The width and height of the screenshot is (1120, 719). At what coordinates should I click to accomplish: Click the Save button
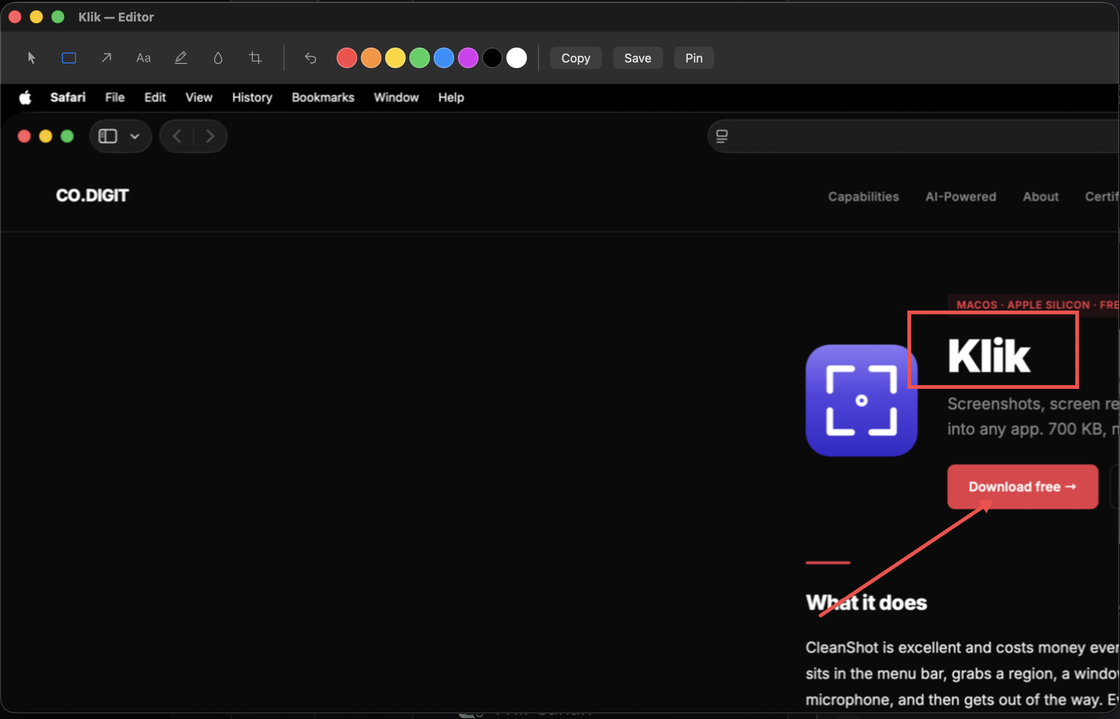click(638, 58)
